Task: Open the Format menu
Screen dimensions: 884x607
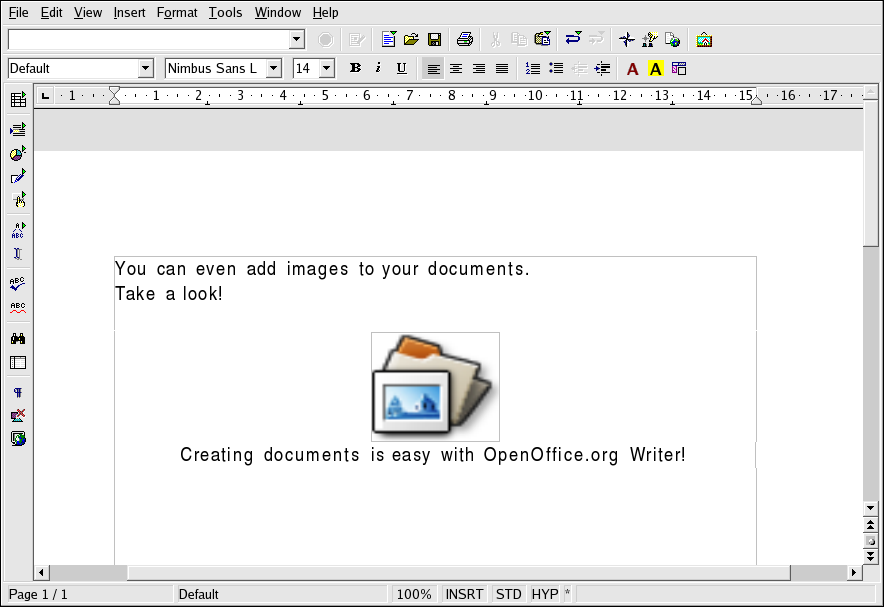Action: (x=177, y=13)
